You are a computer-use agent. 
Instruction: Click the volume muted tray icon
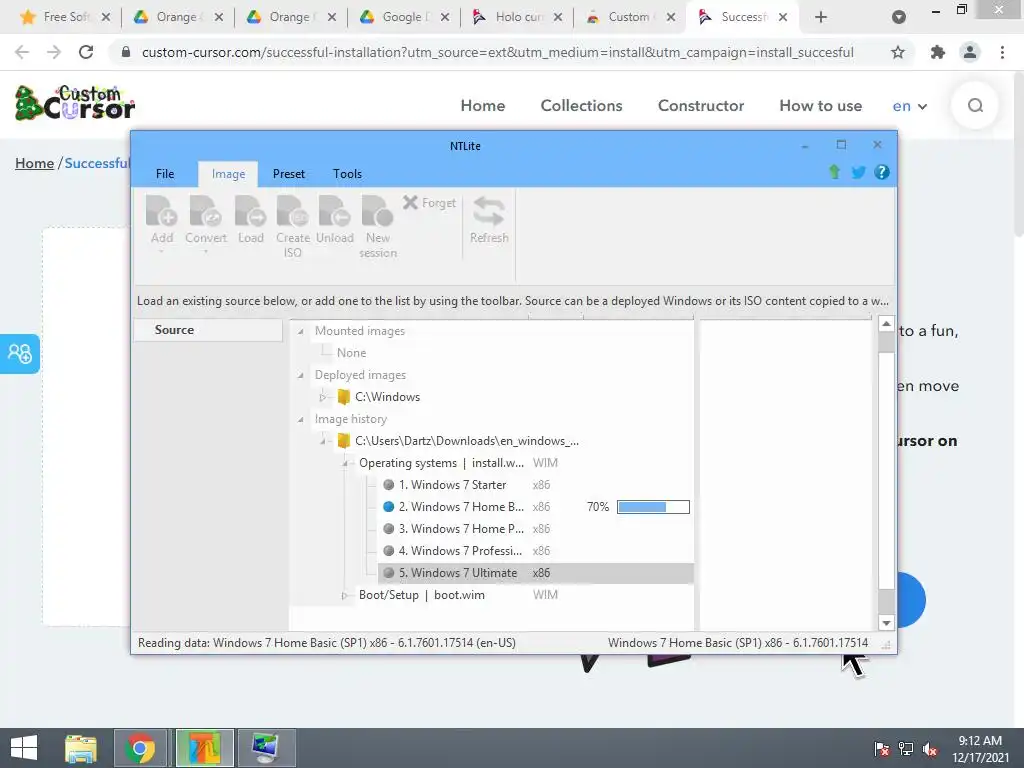click(x=930, y=749)
